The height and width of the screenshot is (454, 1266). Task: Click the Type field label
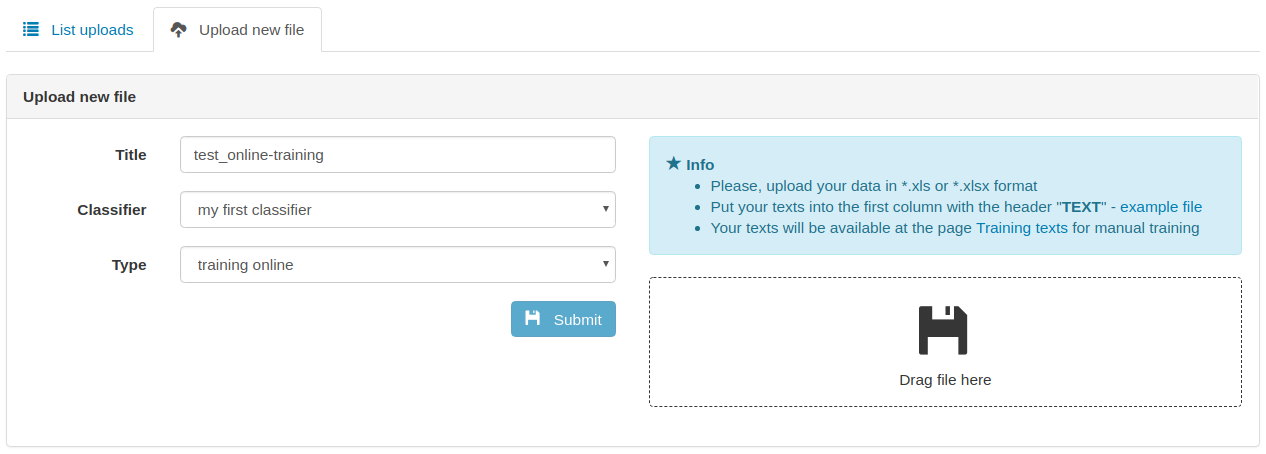coord(129,265)
